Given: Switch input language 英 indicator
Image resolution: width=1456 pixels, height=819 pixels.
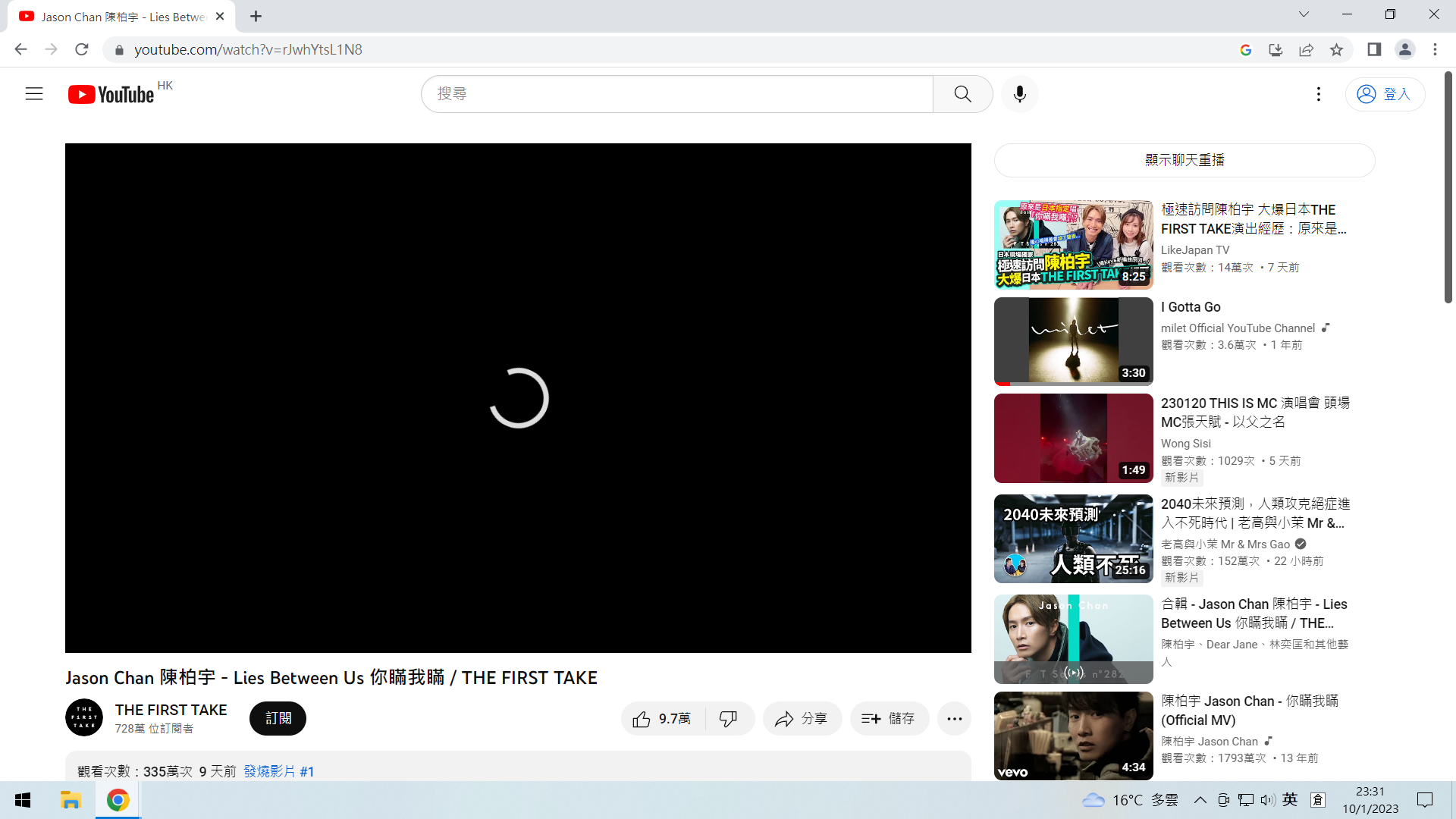Looking at the screenshot, I should pyautogui.click(x=1290, y=799).
